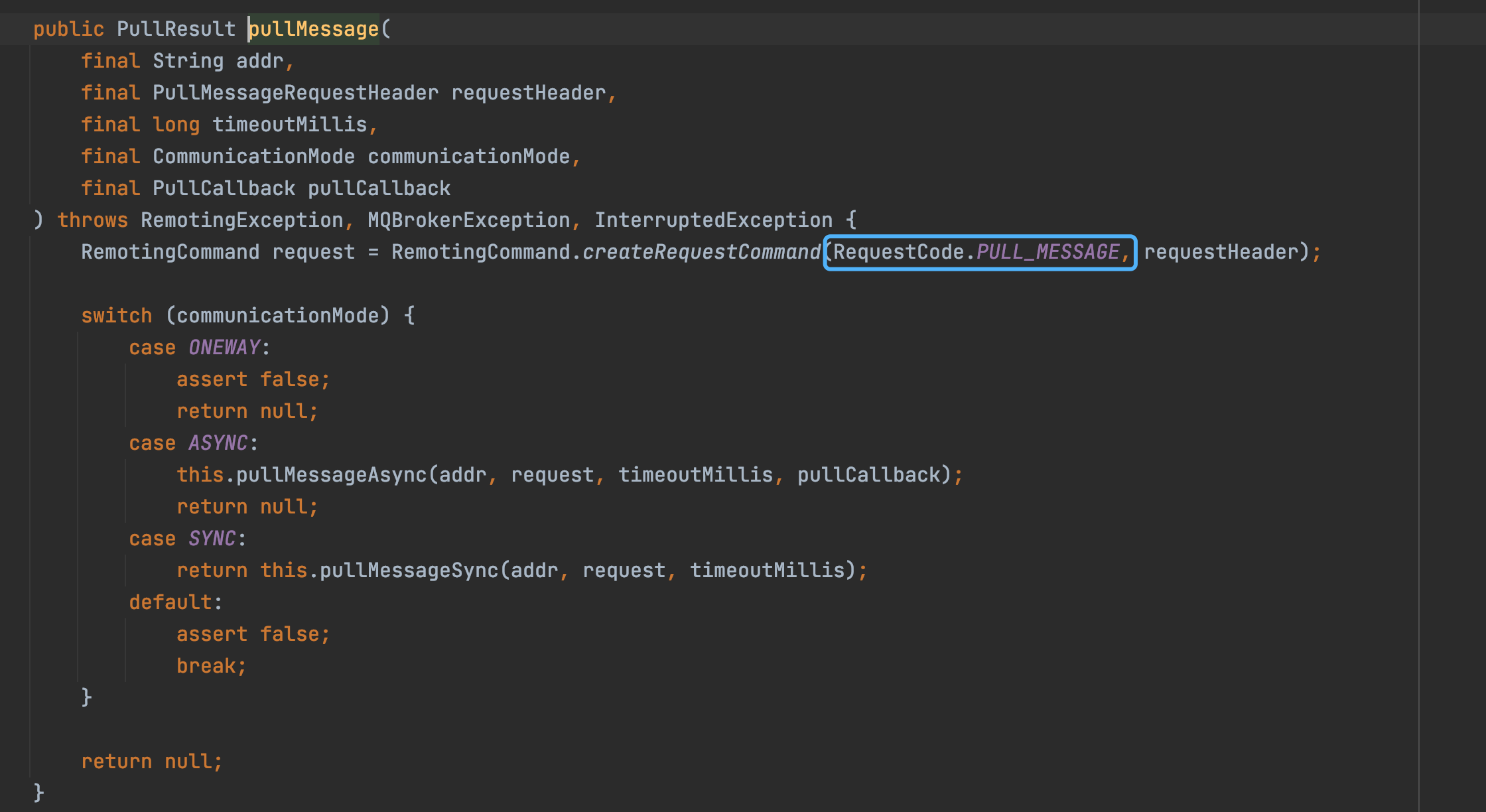Click the default label in switch

(170, 602)
